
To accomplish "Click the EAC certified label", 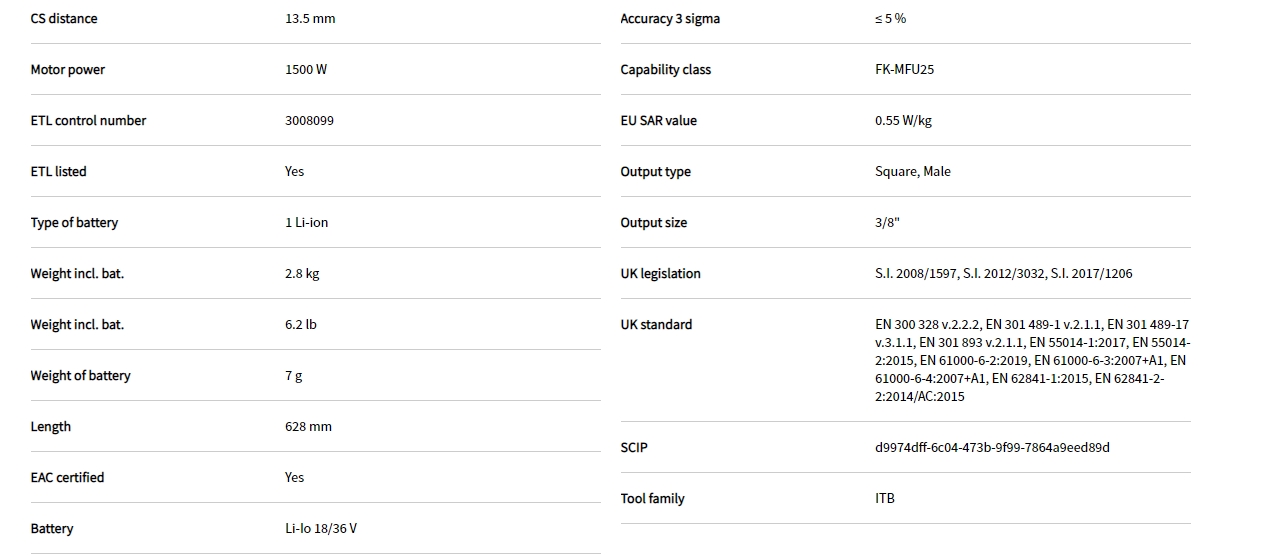I will [67, 478].
